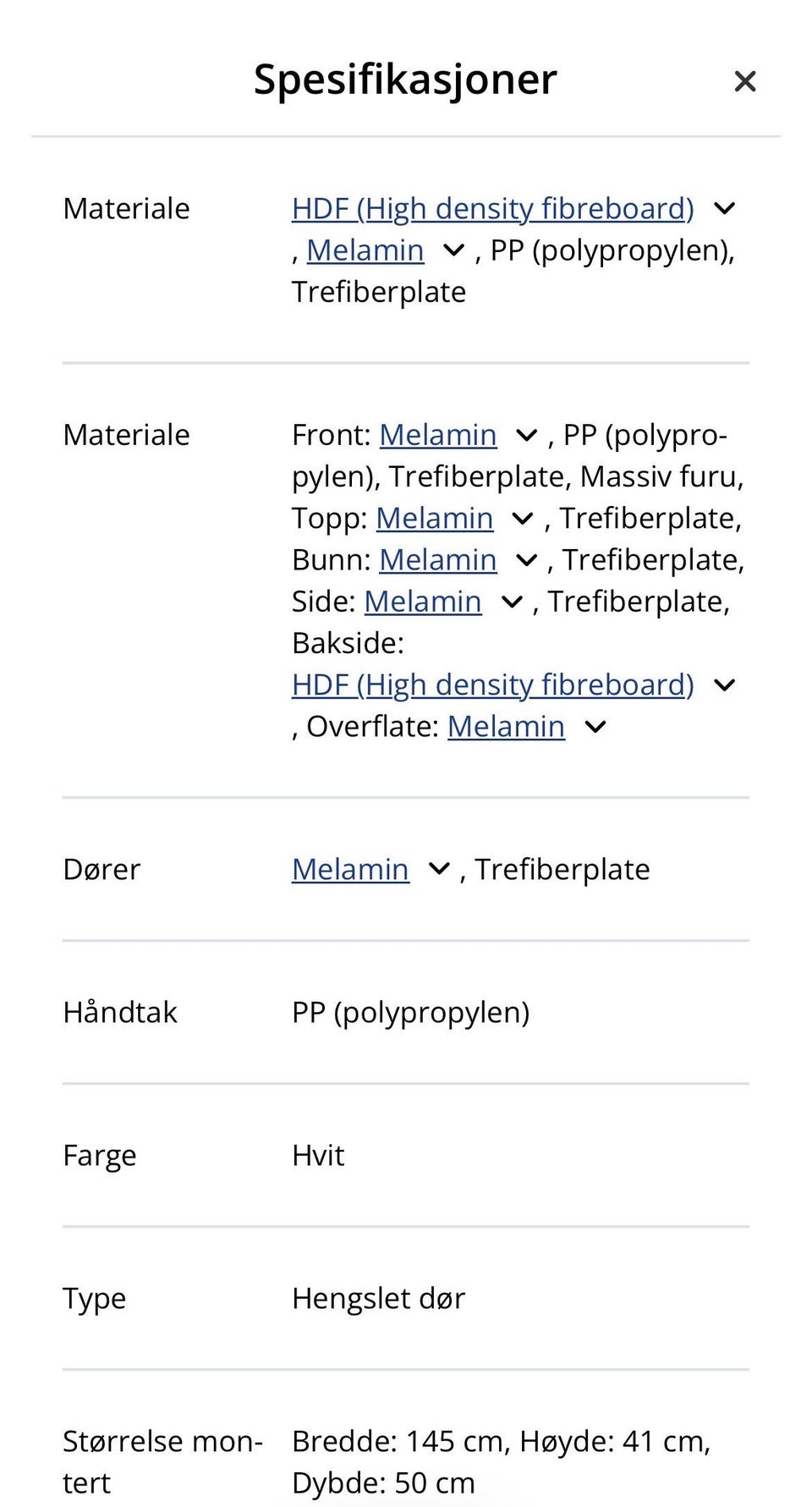
Task: Open the chevron beside Front: Melamin
Action: [x=526, y=435]
